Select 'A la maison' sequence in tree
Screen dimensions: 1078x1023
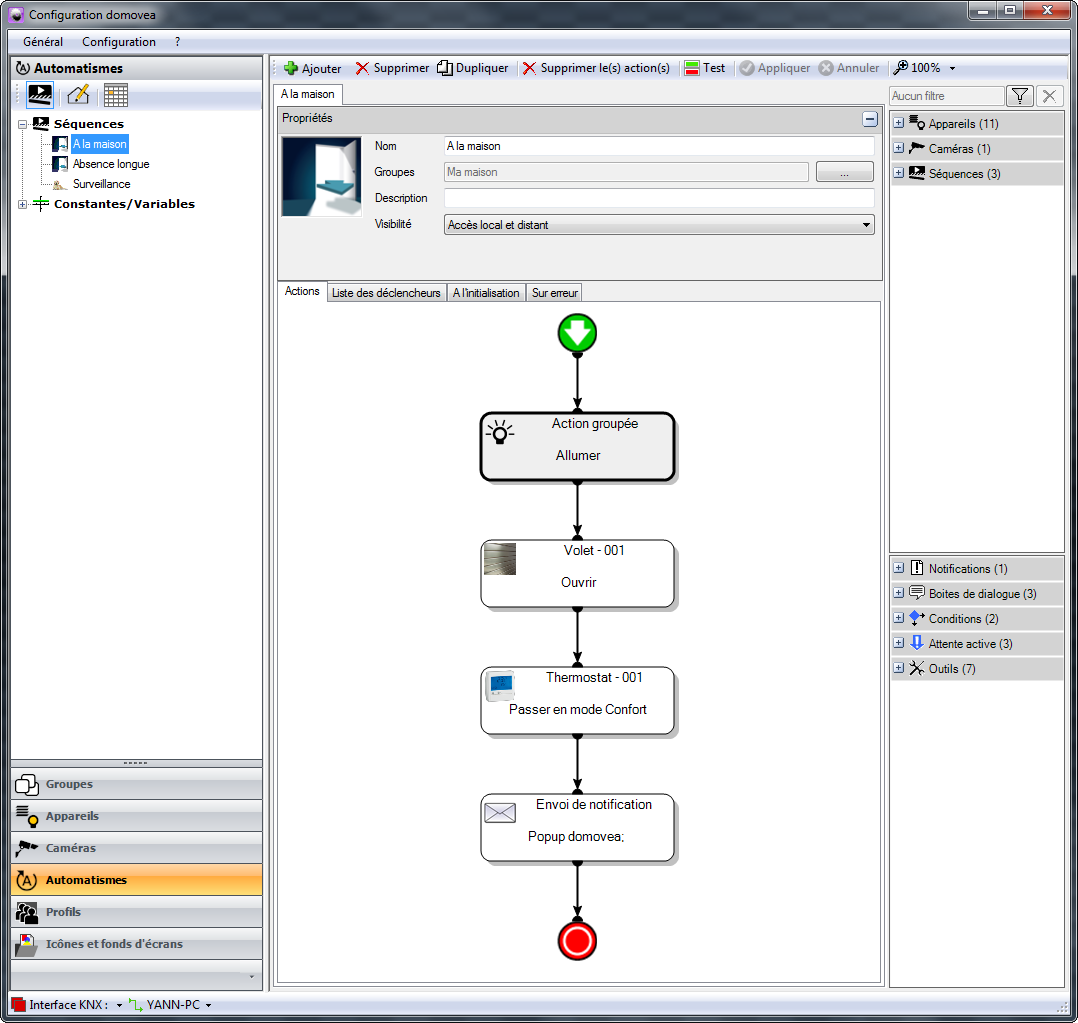click(100, 144)
